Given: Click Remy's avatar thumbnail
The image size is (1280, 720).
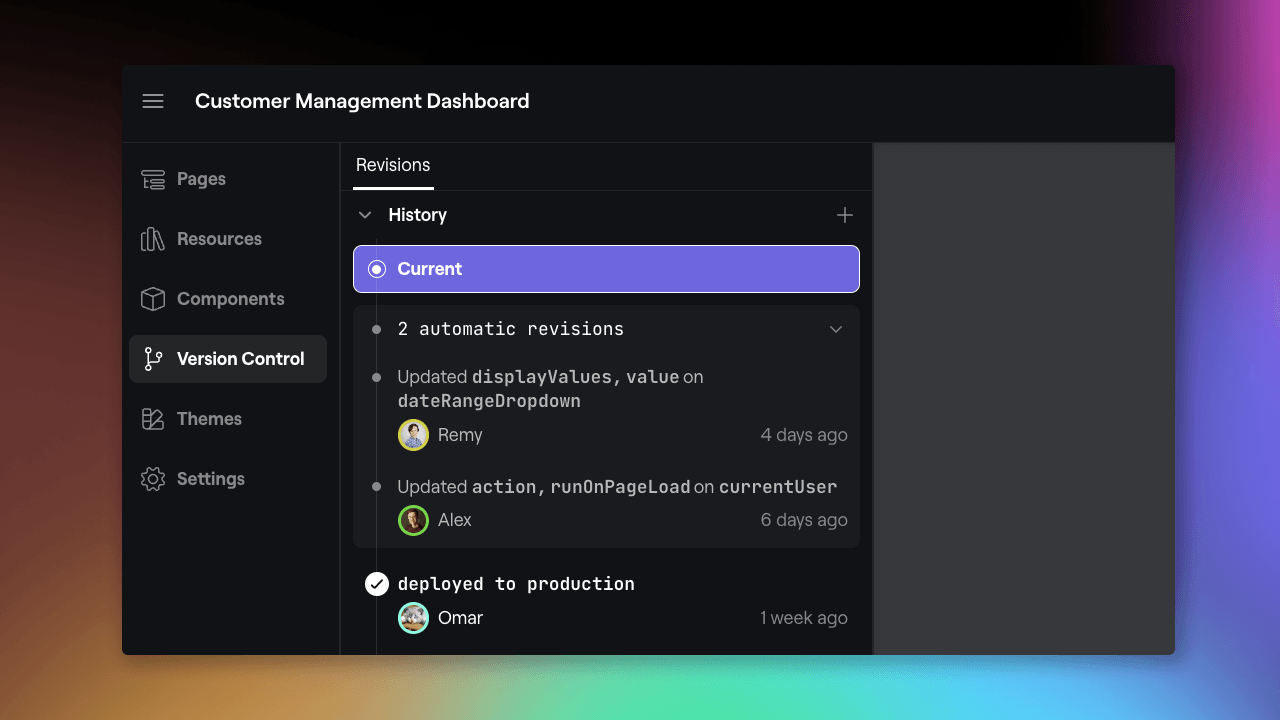Looking at the screenshot, I should pyautogui.click(x=413, y=435).
